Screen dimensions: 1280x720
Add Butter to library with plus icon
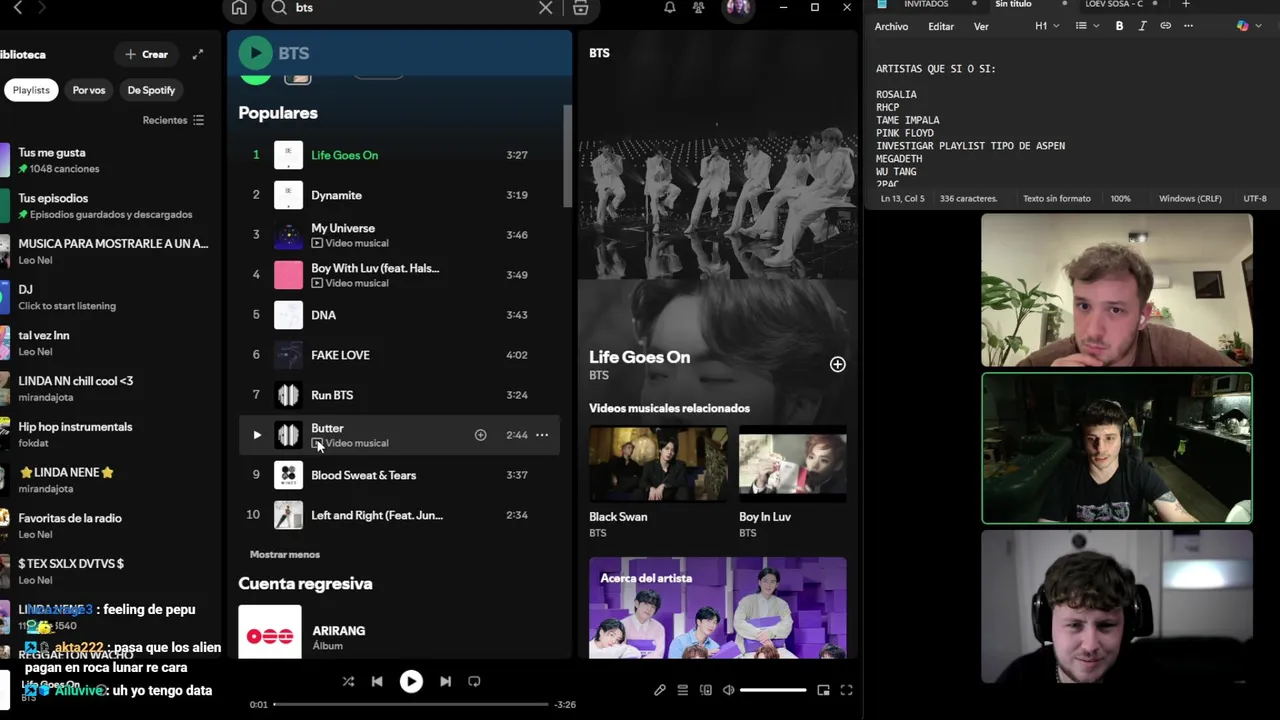point(480,435)
